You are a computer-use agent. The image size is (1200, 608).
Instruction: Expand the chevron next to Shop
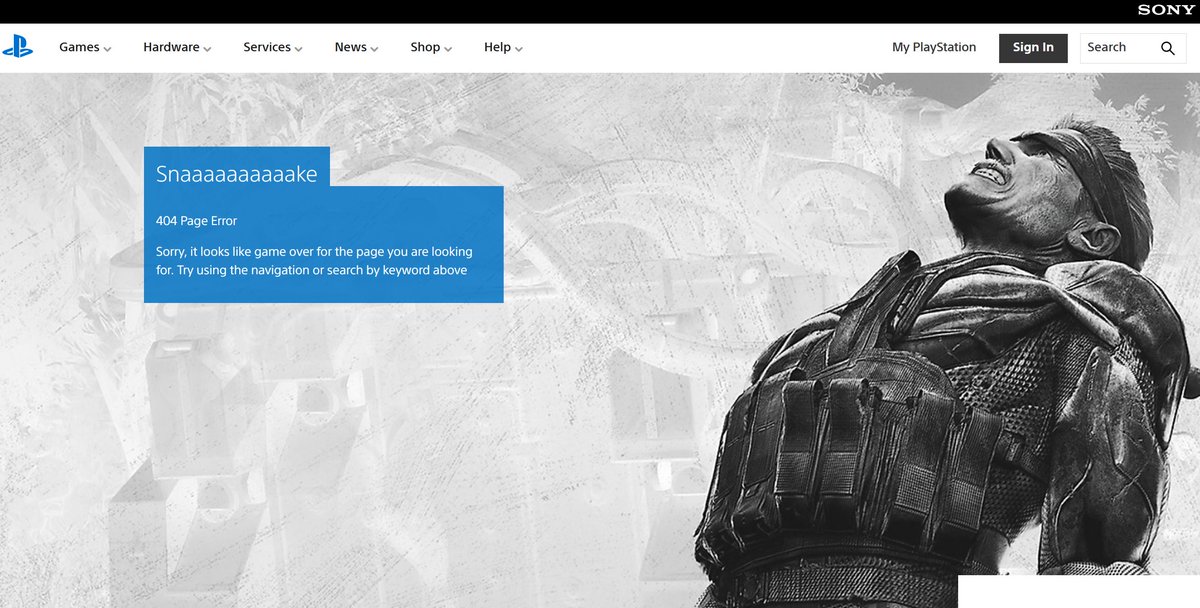448,48
